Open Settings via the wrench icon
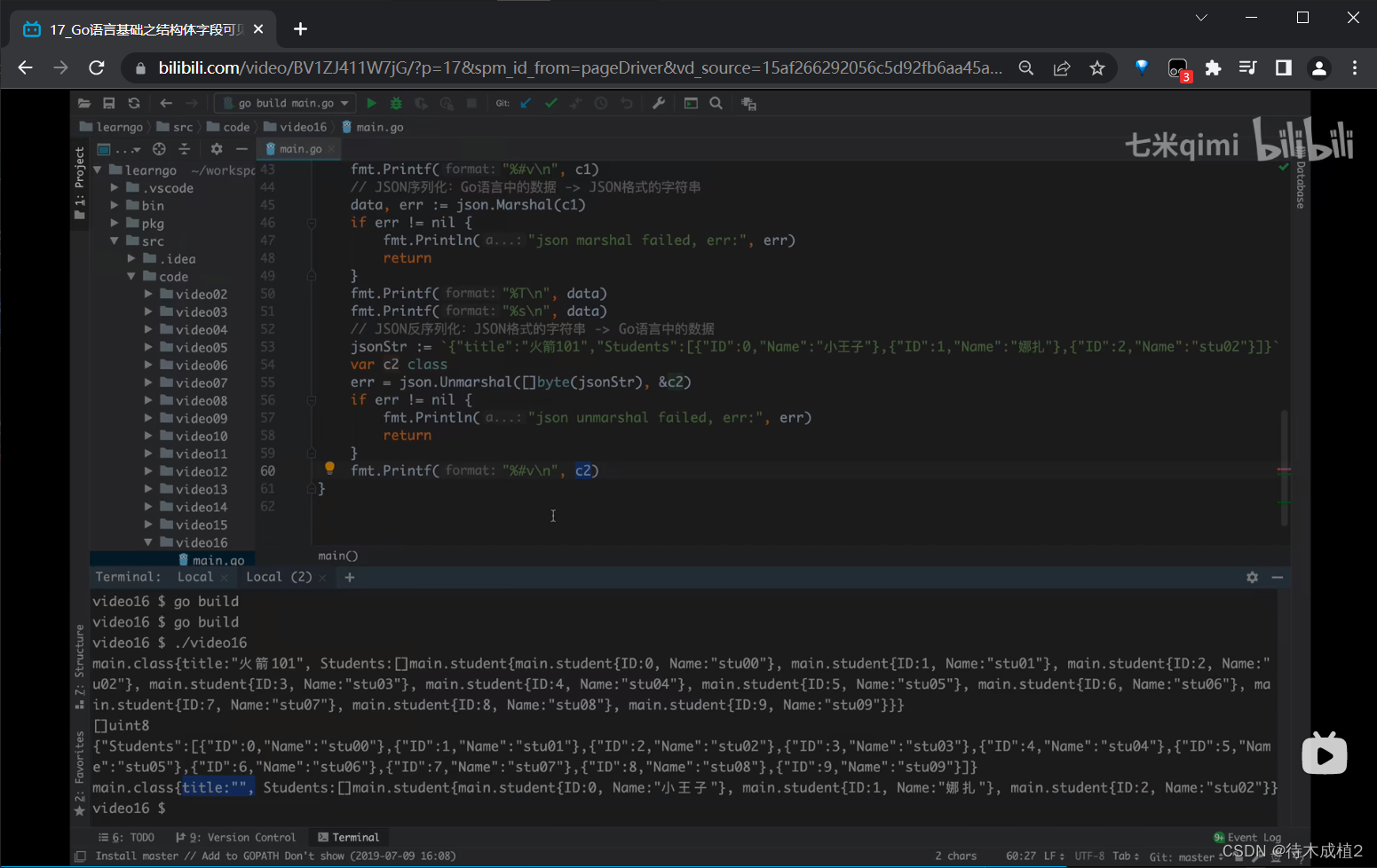1377x868 pixels. pos(659,104)
